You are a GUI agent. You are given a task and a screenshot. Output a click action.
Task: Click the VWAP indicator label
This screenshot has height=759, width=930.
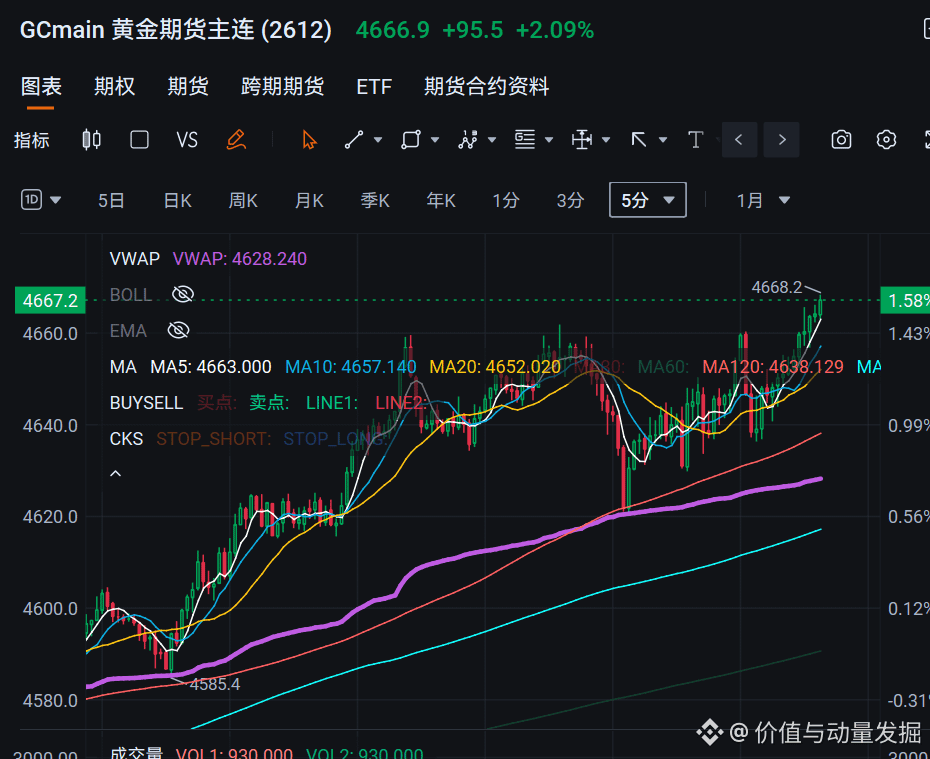coord(135,259)
